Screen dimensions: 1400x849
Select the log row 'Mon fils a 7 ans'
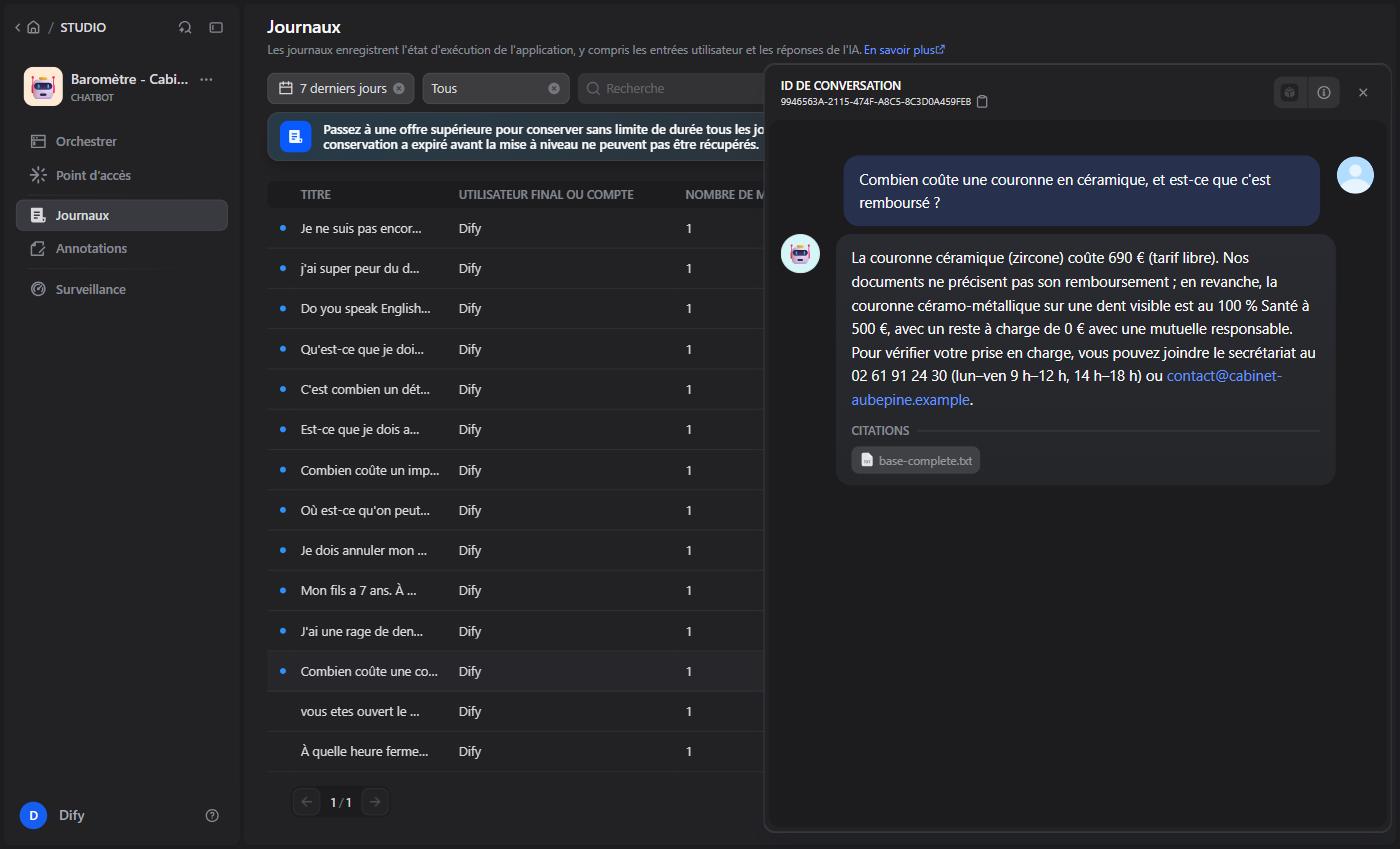point(515,590)
